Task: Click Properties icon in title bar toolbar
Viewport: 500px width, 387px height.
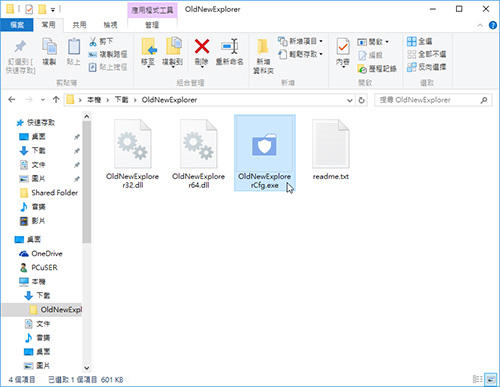Action: click(x=29, y=9)
